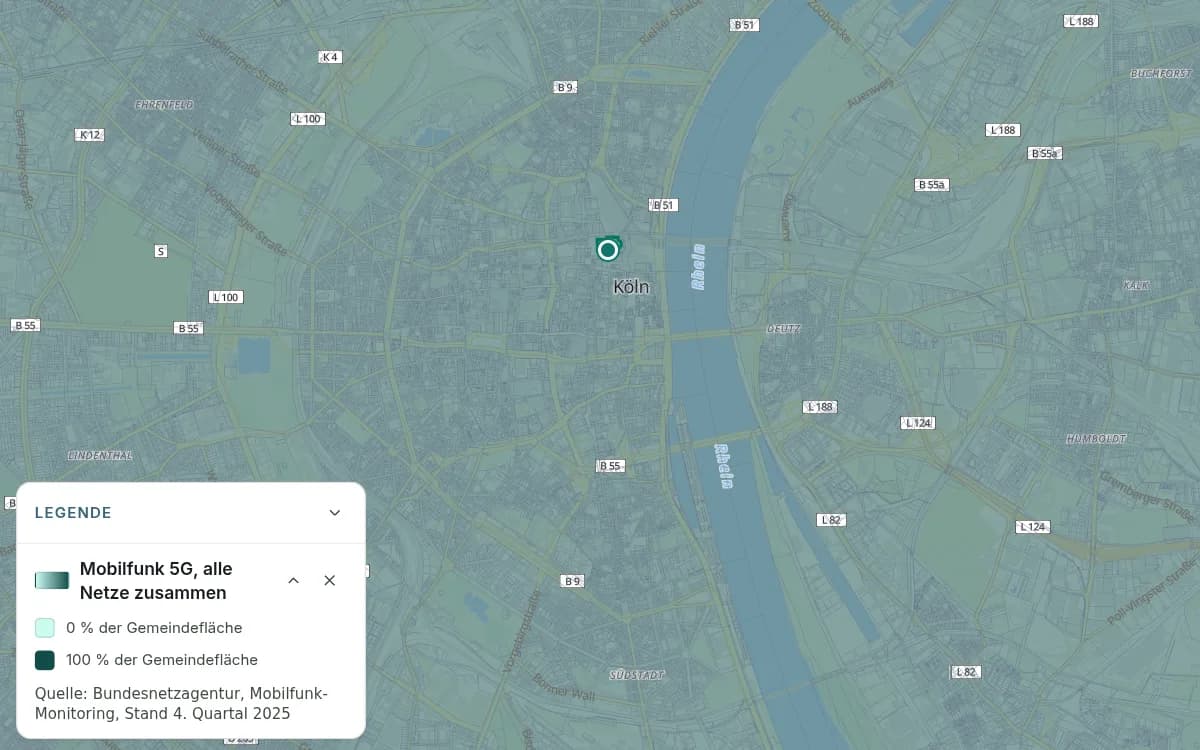Click the LEGENDE header title
This screenshot has width=1200, height=750.
pyautogui.click(x=73, y=513)
